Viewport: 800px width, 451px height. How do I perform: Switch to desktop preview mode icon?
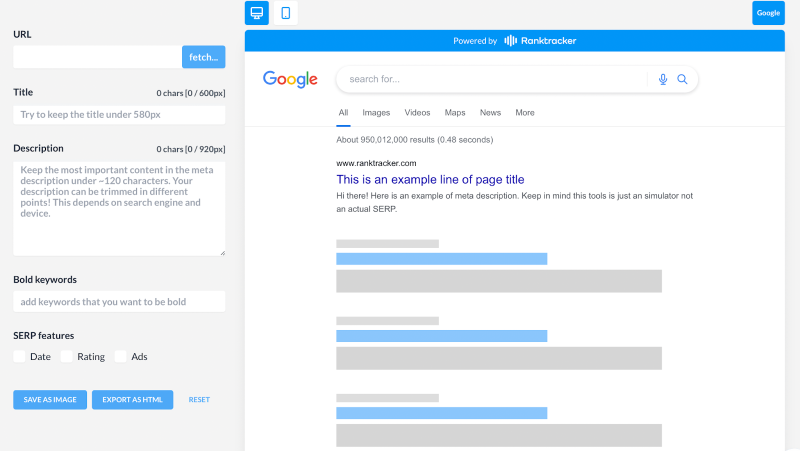pyautogui.click(x=257, y=13)
